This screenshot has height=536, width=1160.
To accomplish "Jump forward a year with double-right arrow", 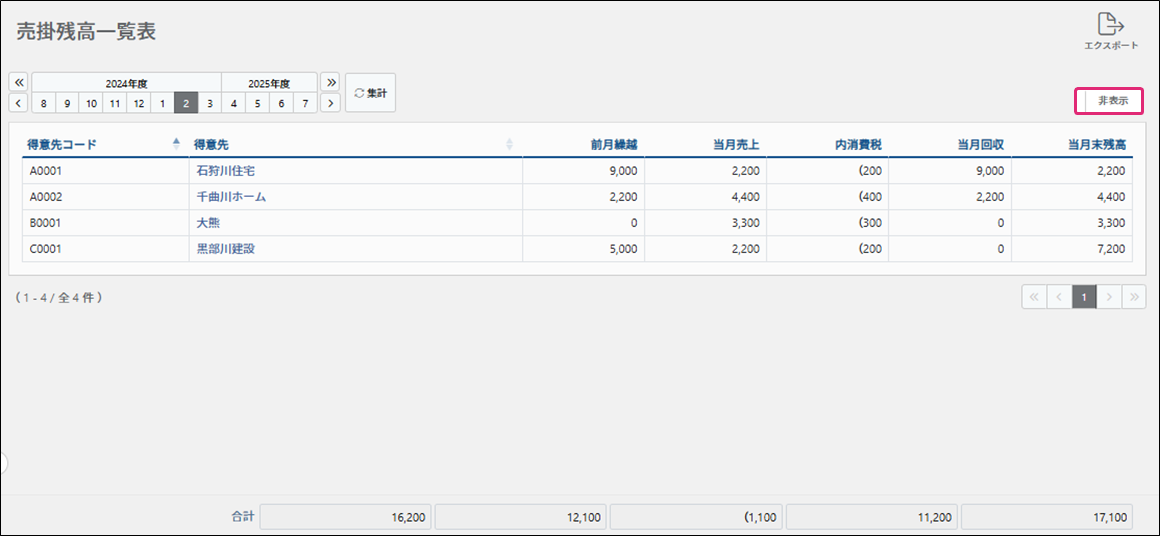I will pos(330,82).
